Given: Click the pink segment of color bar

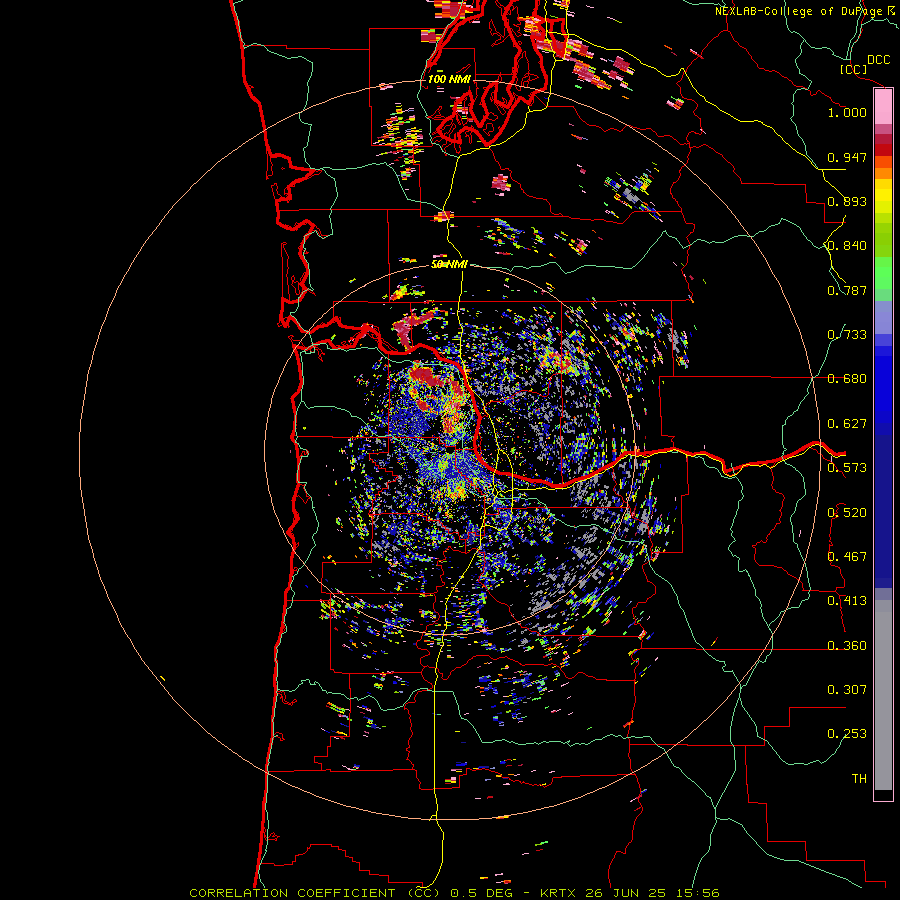Looking at the screenshot, I should coord(883,106).
